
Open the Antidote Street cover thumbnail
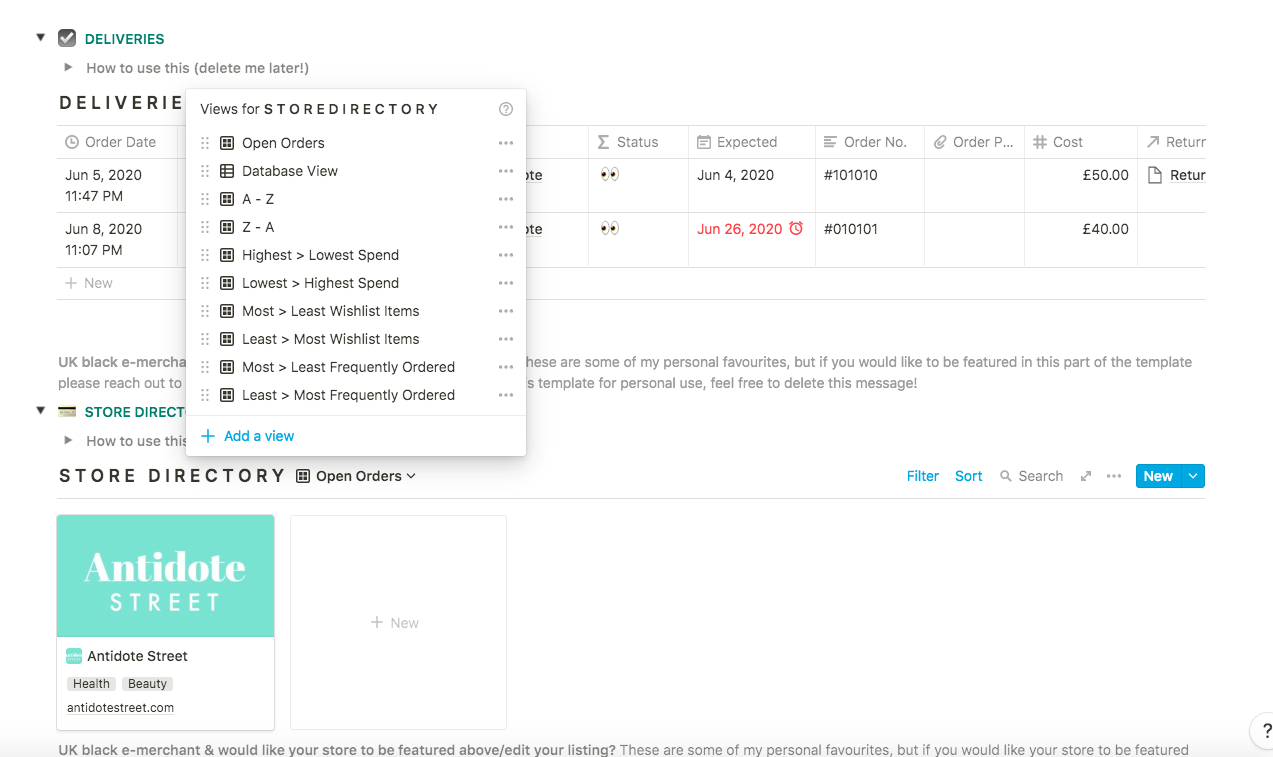[x=166, y=576]
